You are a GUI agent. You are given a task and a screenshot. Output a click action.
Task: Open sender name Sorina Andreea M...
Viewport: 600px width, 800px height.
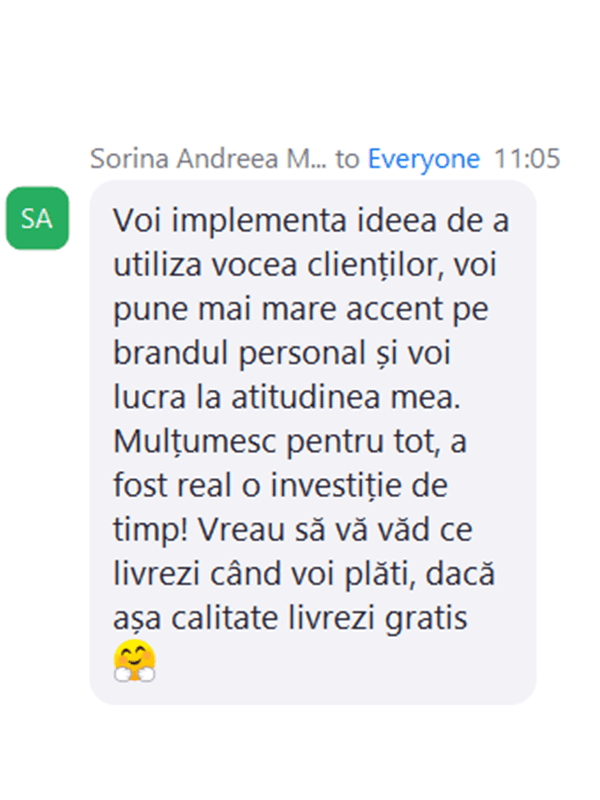click(x=208, y=159)
